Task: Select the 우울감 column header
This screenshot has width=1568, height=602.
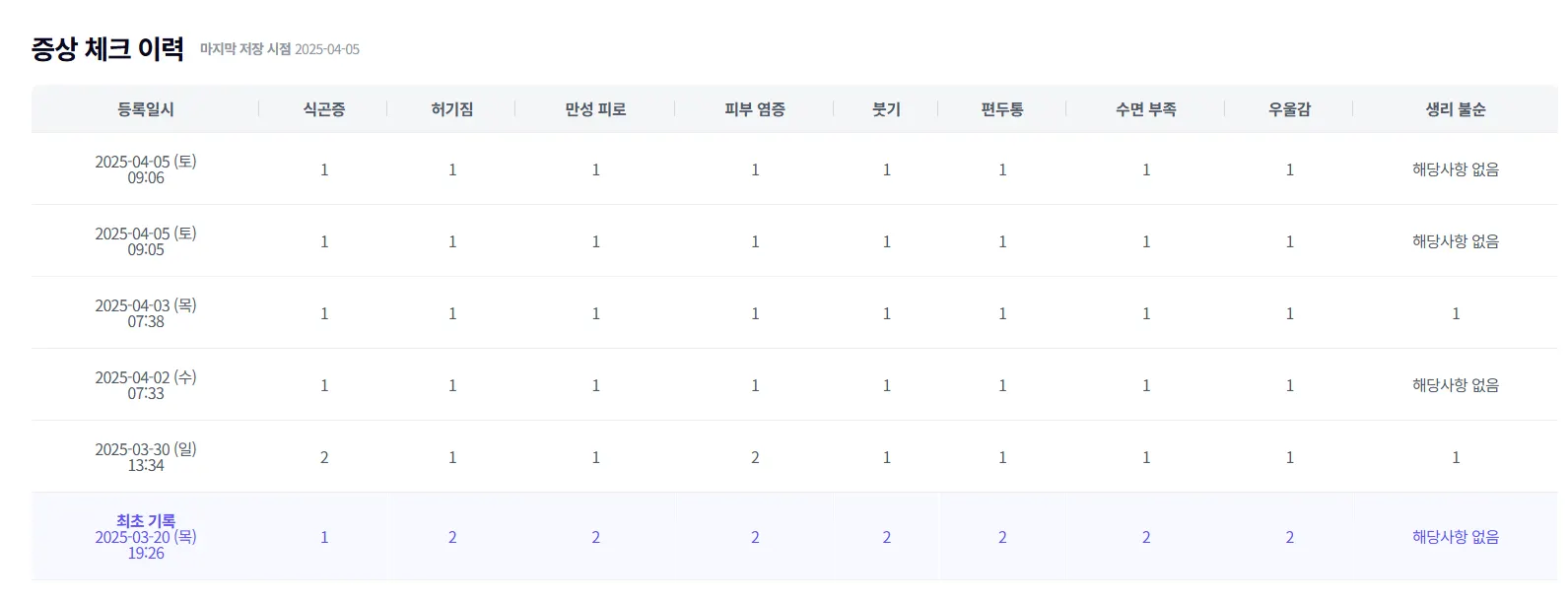Action: (x=1289, y=109)
